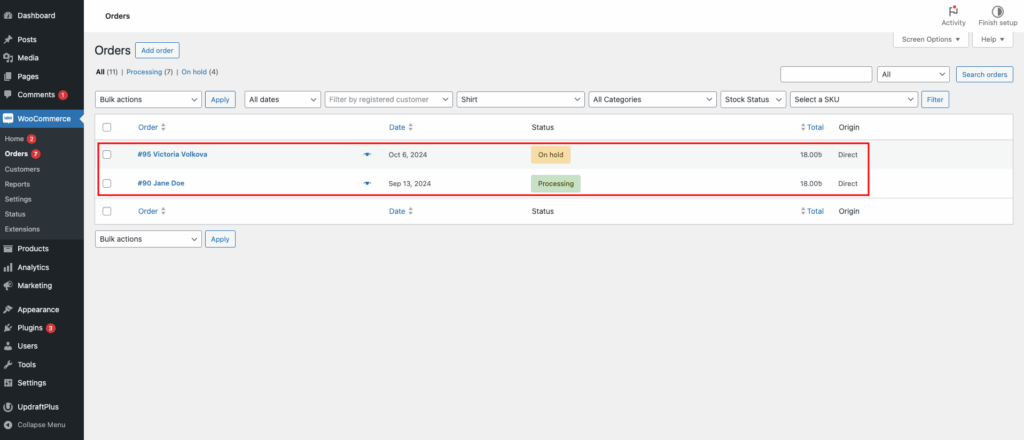Click the Pages icon in sidebar
This screenshot has width=1024, height=440.
pyautogui.click(x=8, y=76)
